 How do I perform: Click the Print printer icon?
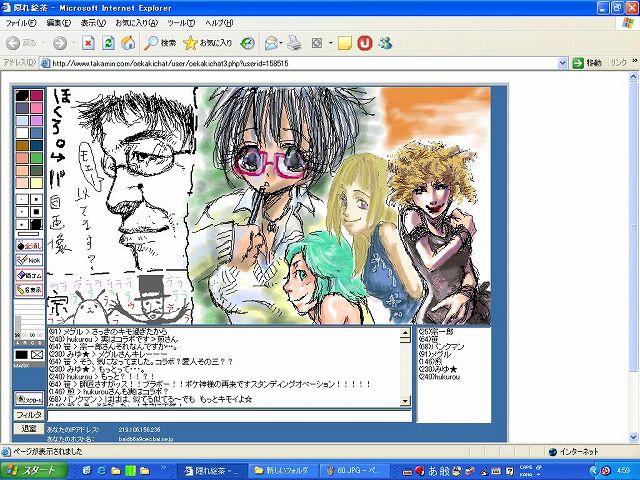[x=294, y=43]
